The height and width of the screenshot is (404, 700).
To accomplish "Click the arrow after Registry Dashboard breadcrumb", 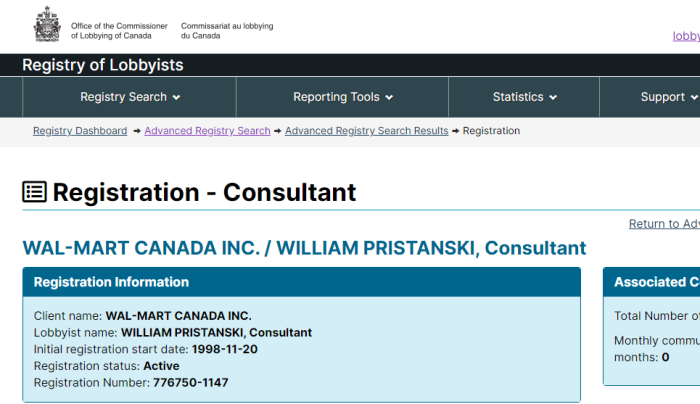I will tap(137, 131).
